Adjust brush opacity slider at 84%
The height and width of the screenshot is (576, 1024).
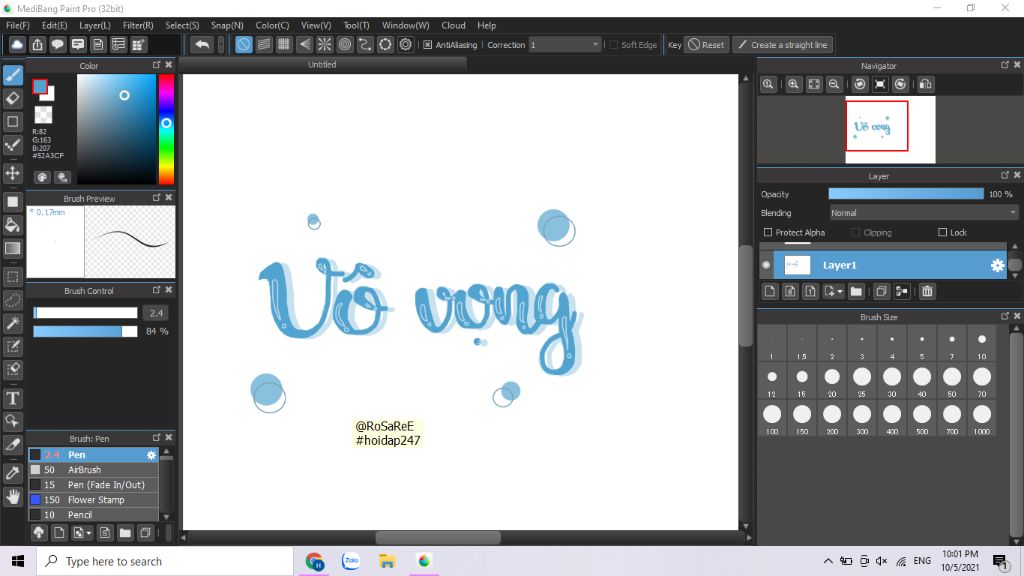coord(85,331)
